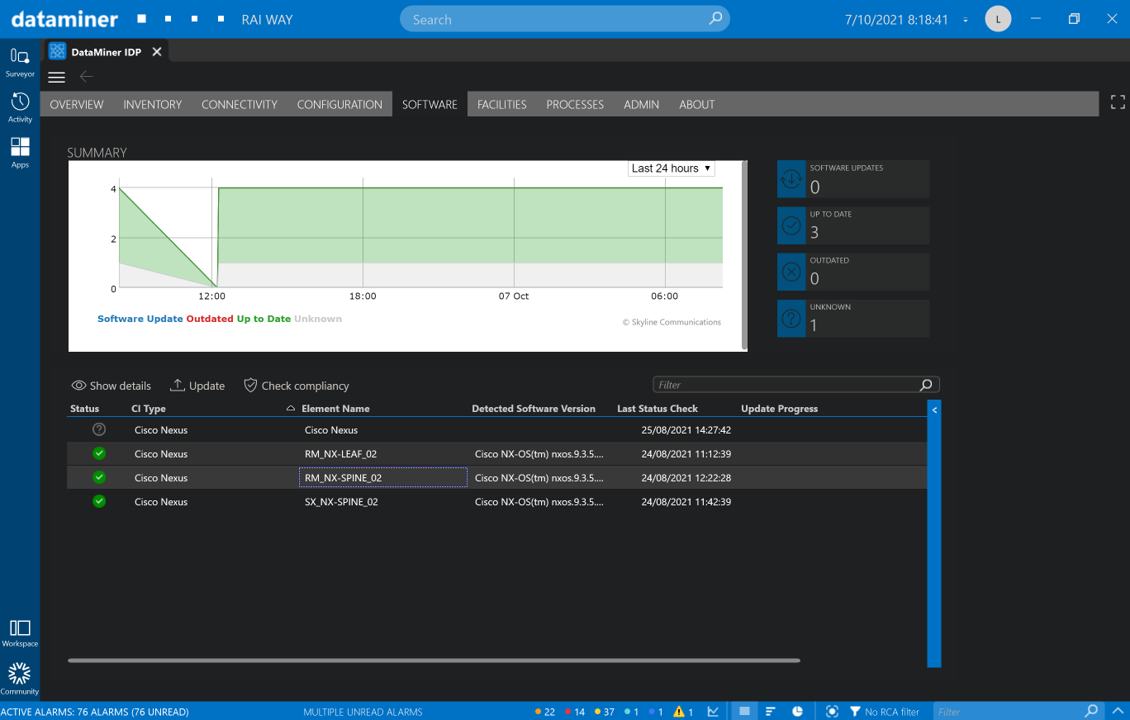Viewport: 1130px width, 720px height.
Task: Open the ADMIN tab
Action: click(641, 104)
